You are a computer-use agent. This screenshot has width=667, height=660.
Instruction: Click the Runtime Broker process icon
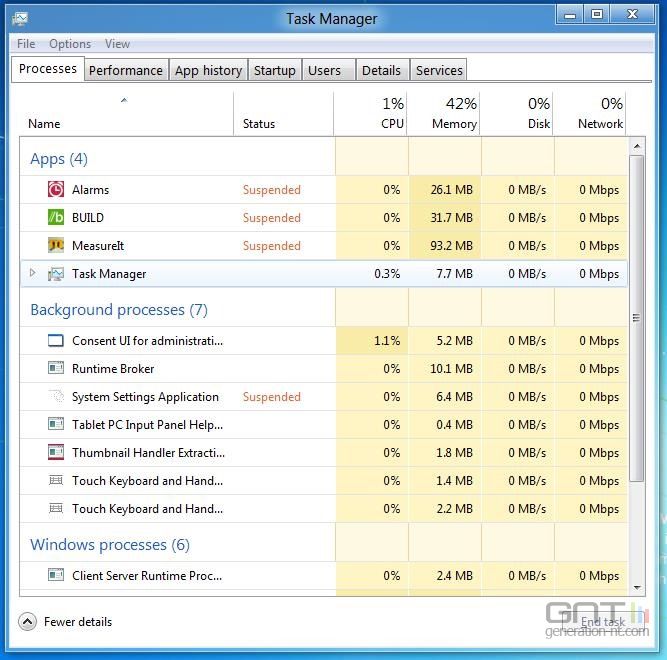[56, 368]
